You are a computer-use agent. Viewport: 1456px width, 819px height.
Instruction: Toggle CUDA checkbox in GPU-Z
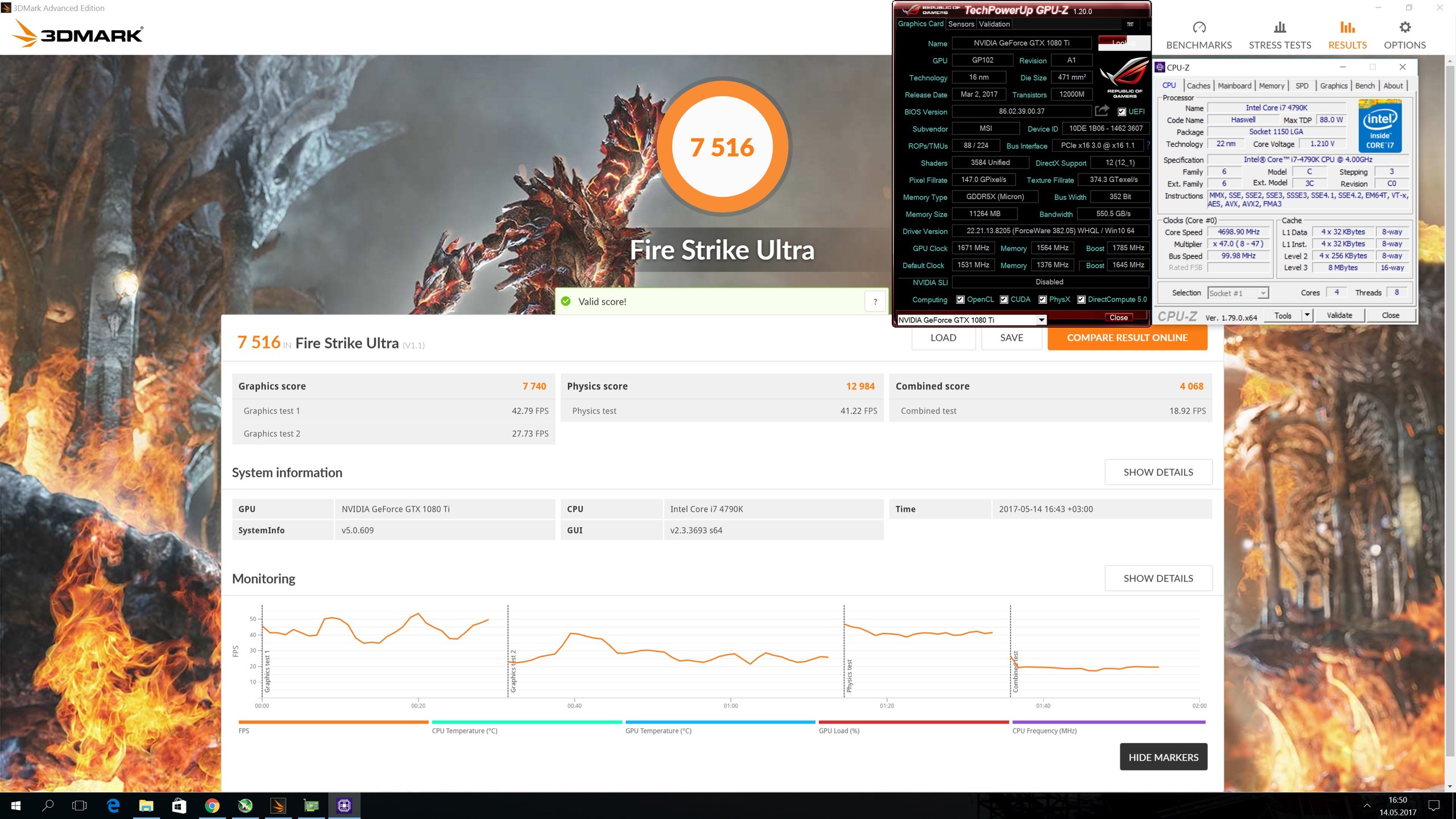(x=1004, y=300)
